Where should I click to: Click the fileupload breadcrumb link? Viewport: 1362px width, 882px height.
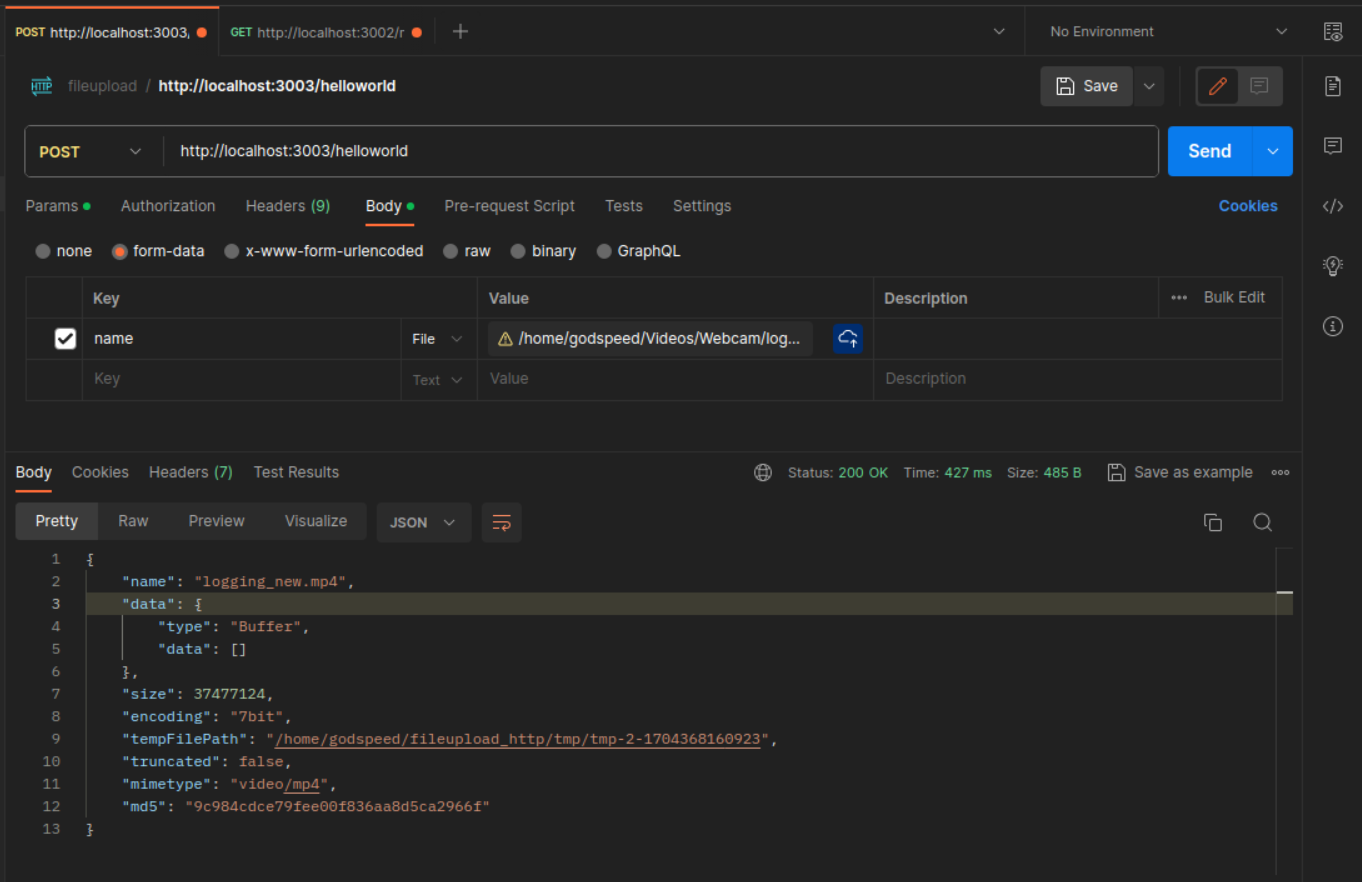(x=102, y=86)
